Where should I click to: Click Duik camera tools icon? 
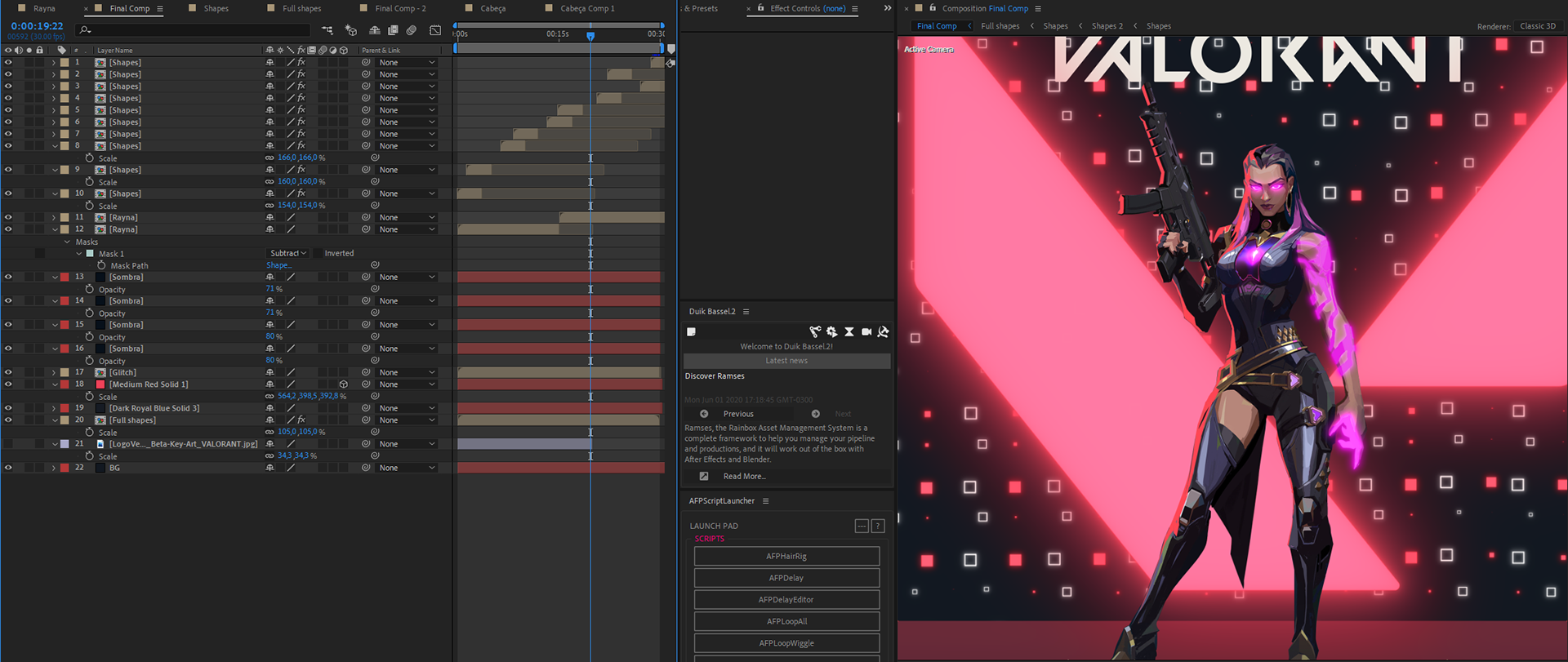[x=866, y=331]
